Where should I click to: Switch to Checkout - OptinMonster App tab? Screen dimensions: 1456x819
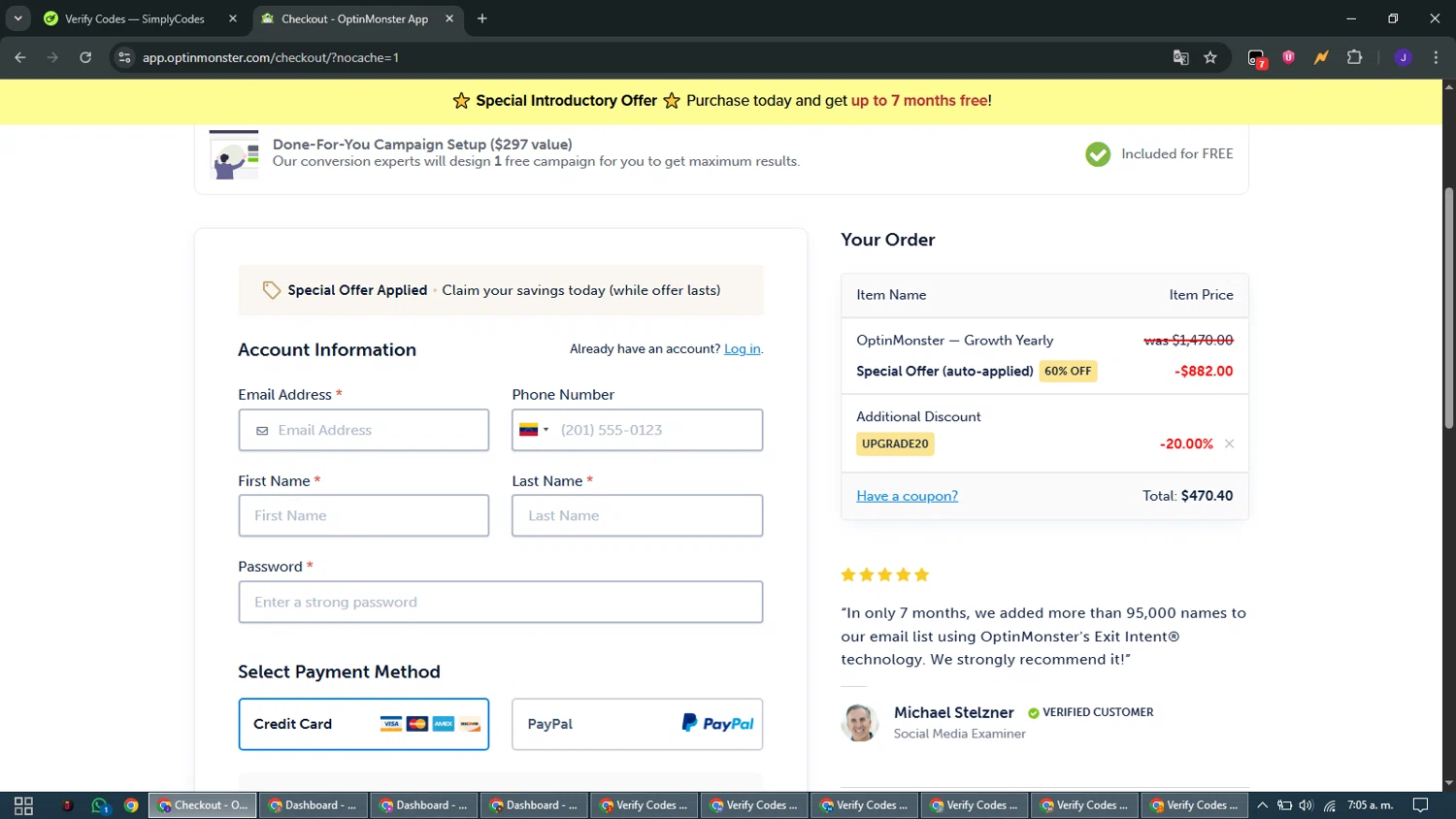(358, 18)
